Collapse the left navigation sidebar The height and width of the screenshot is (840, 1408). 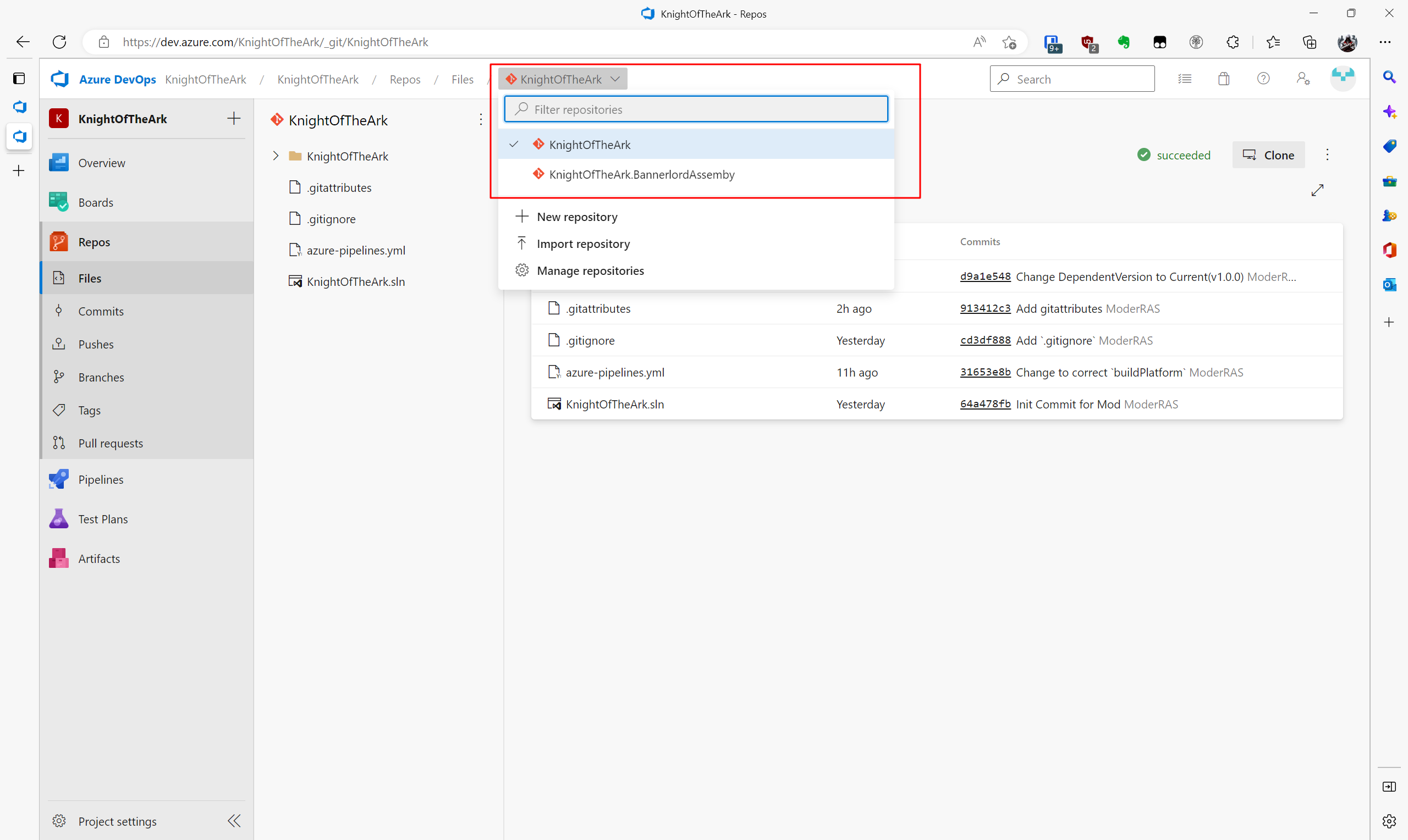coord(234,821)
